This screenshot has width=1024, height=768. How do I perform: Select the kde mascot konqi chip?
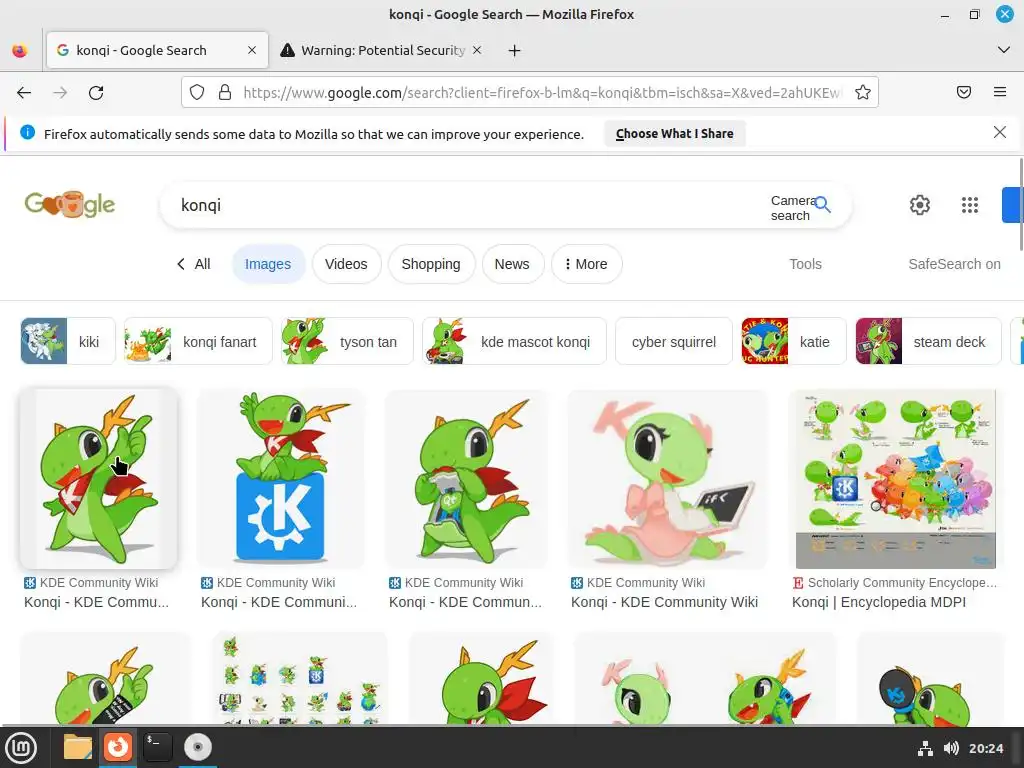click(x=514, y=341)
